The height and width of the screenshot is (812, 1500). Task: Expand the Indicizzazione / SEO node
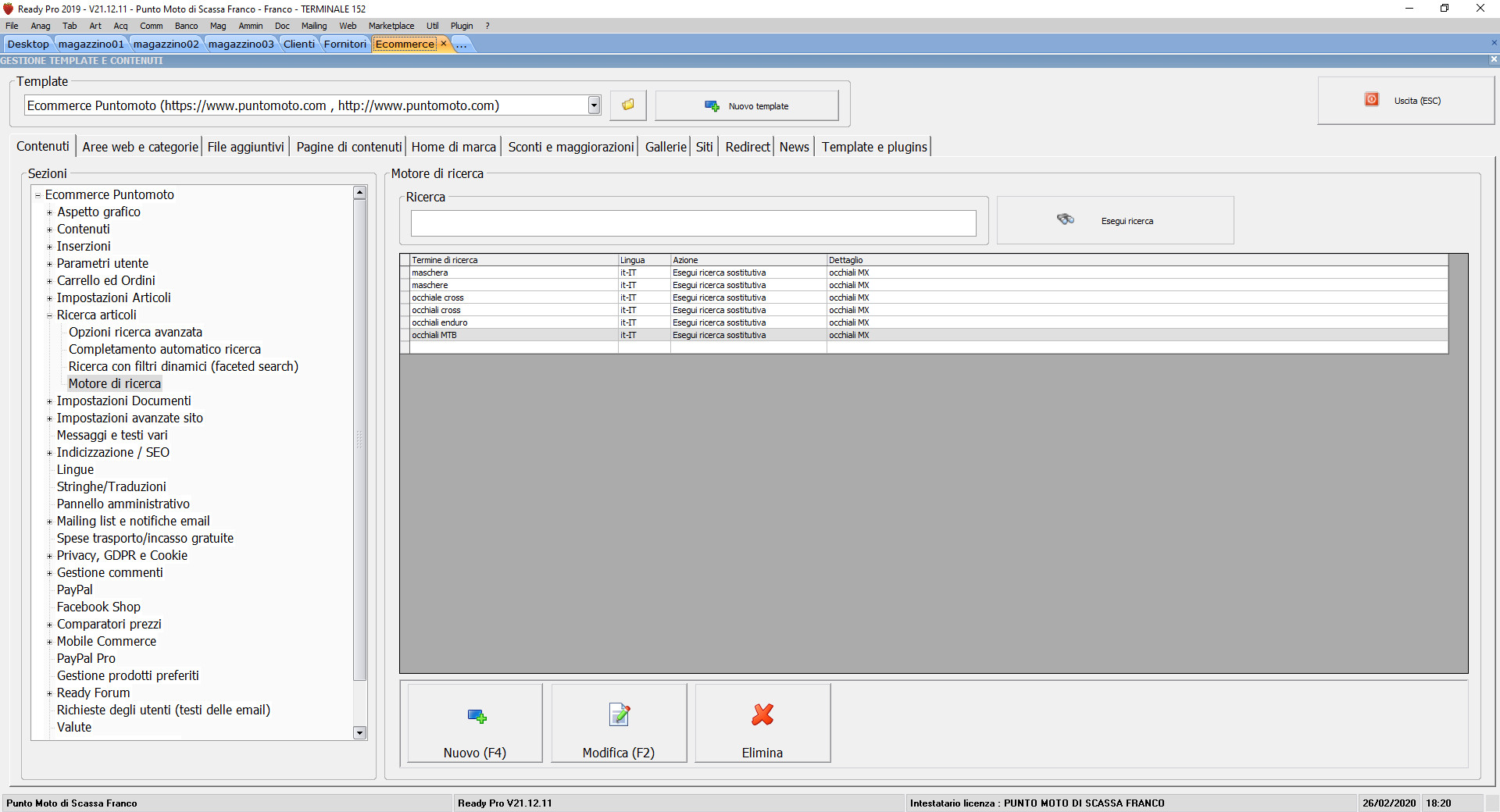tap(49, 453)
